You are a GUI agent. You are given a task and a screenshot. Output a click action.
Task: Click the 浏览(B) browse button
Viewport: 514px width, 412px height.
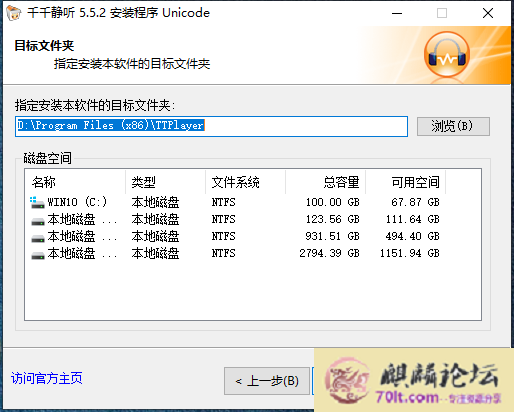coord(453,126)
